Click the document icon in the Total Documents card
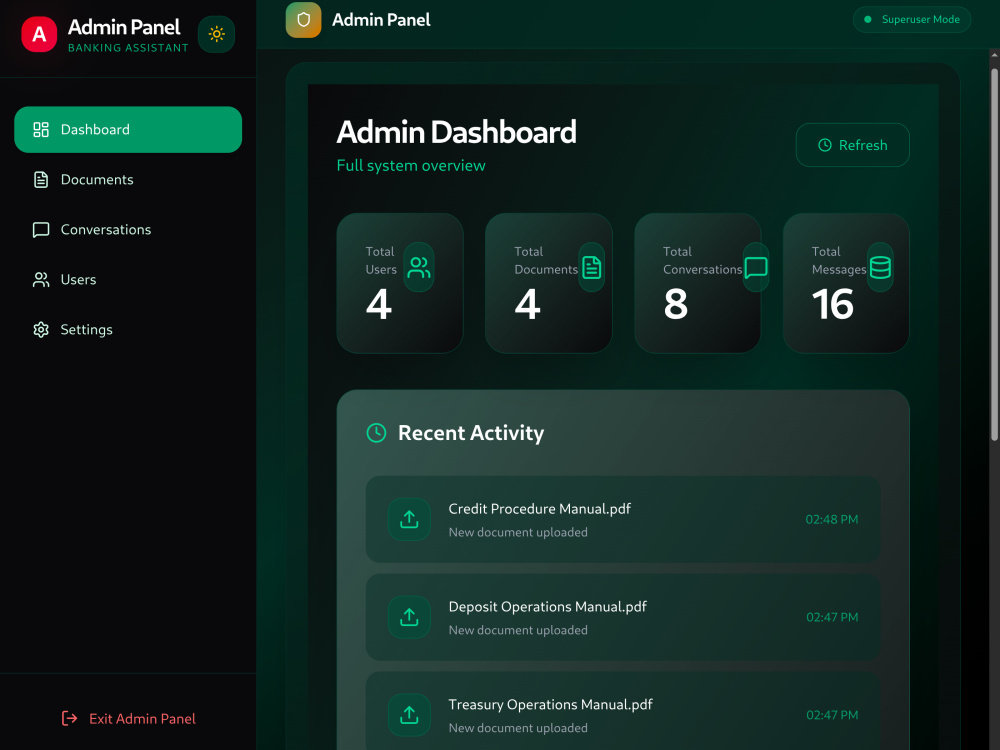The height and width of the screenshot is (750, 1000). point(592,267)
